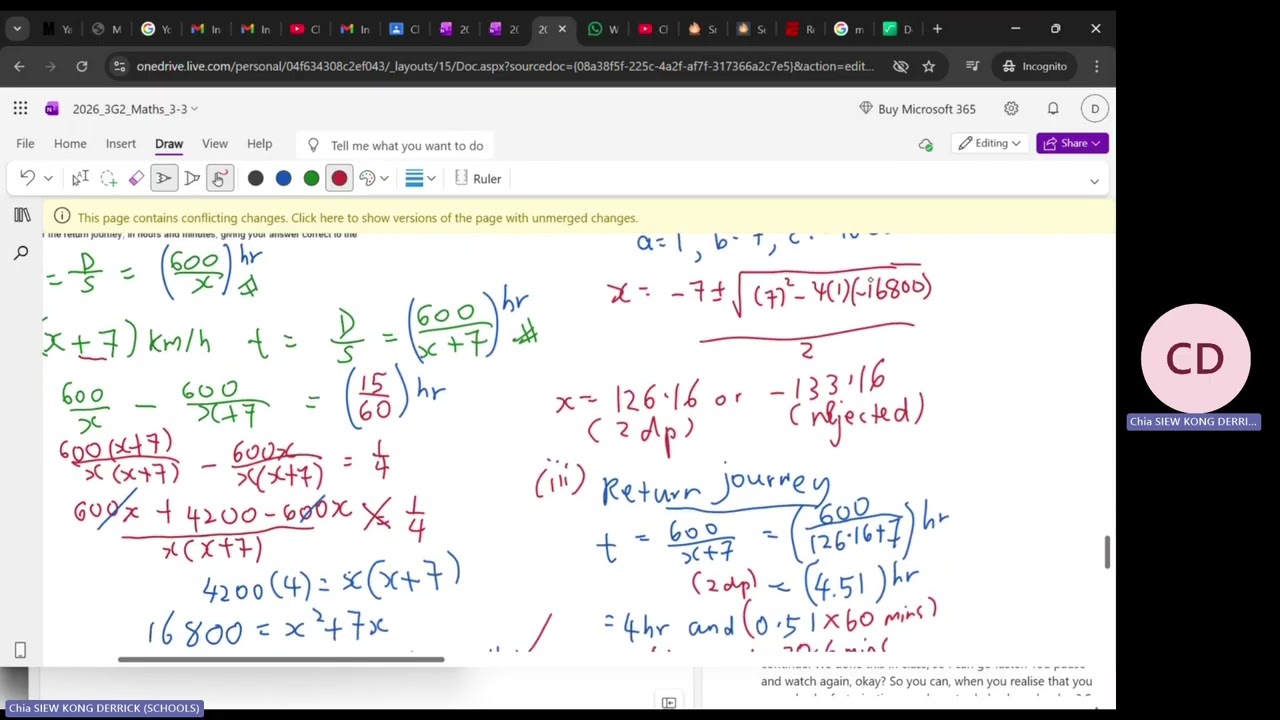Switch to the View tab
The height and width of the screenshot is (720, 1280).
point(215,144)
